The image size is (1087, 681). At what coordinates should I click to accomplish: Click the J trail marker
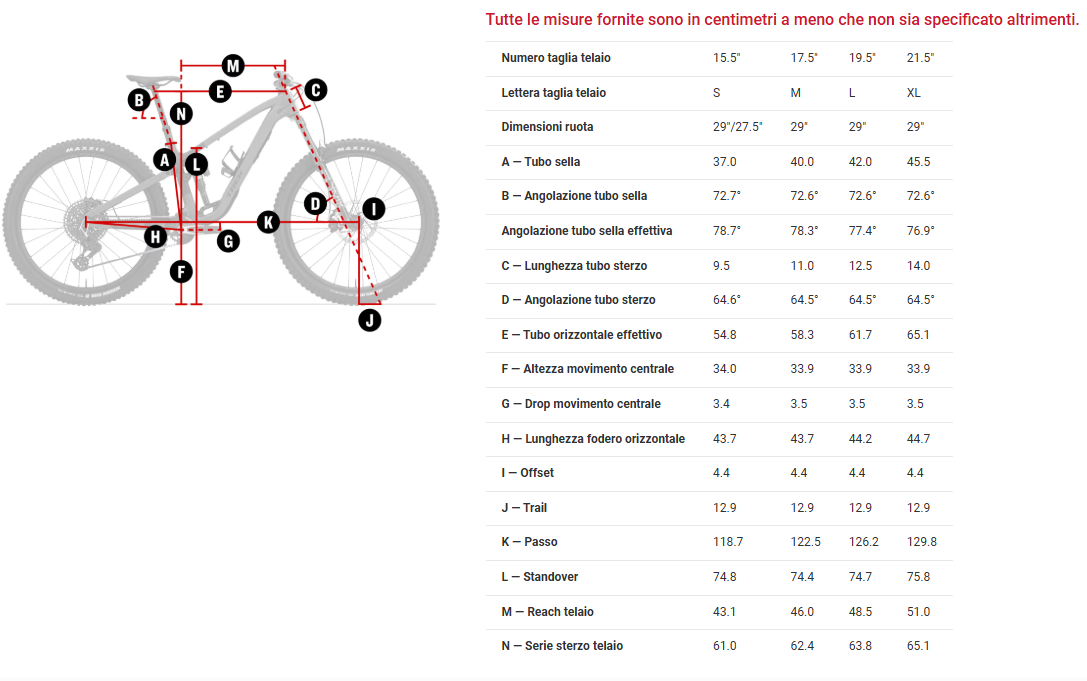coord(370,320)
